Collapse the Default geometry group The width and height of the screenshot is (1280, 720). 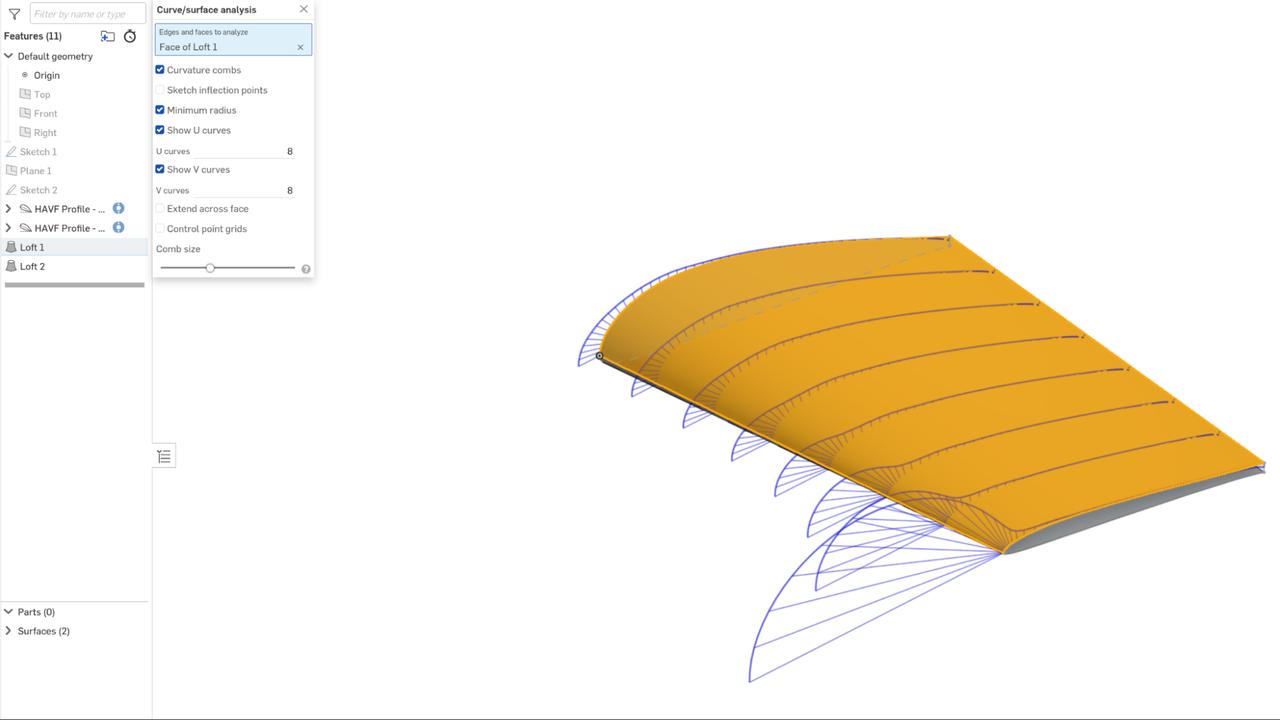[8, 56]
